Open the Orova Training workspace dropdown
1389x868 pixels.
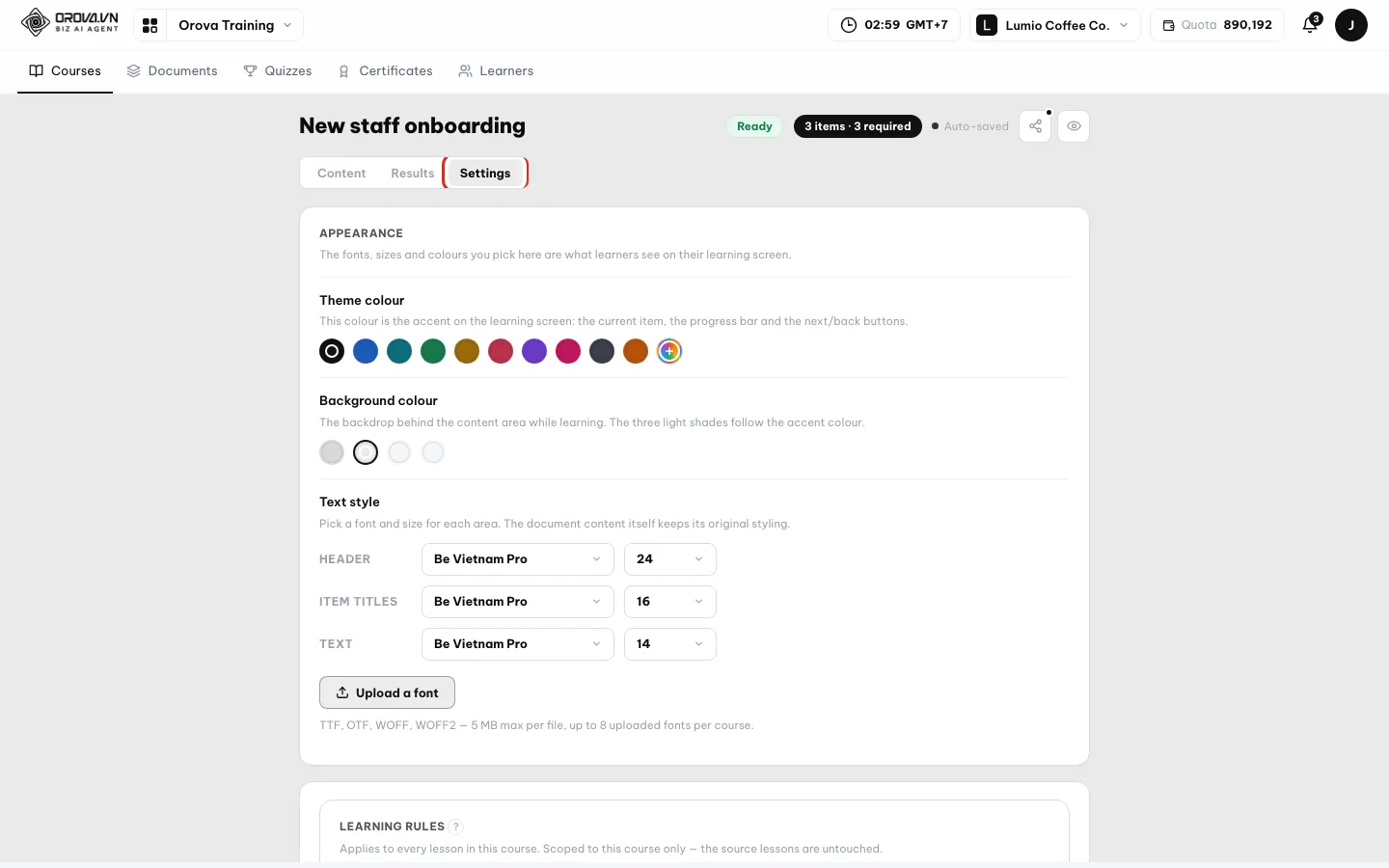tap(235, 25)
